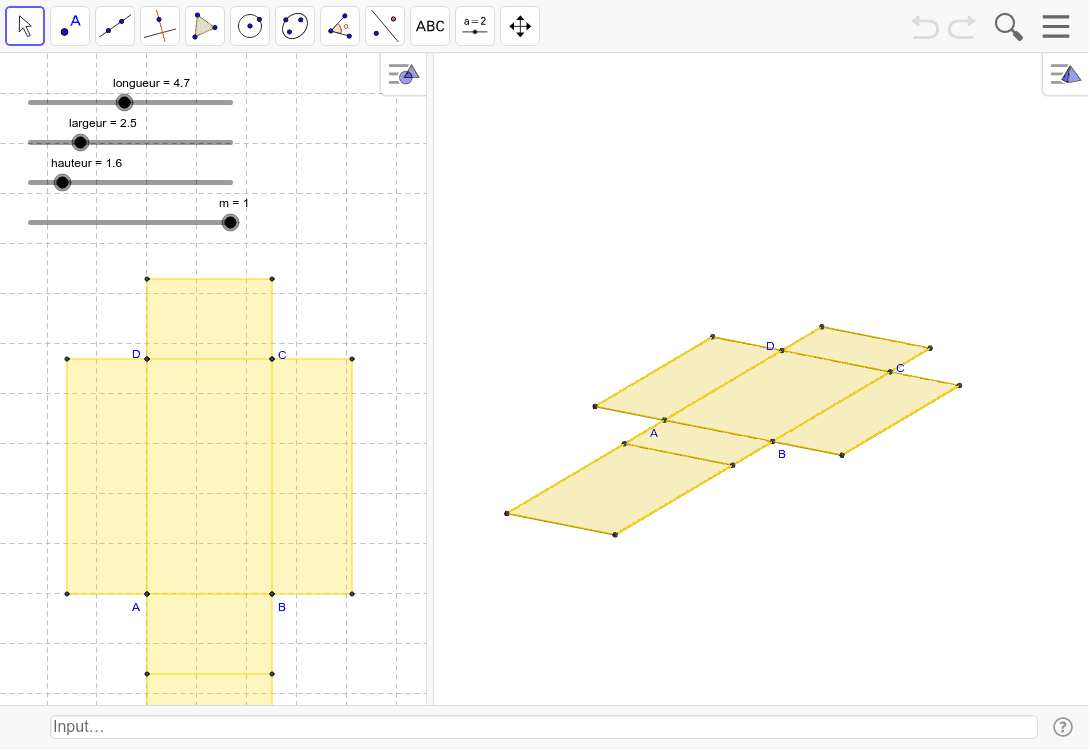Select the Polygon tool
This screenshot has height=750, width=1090.
(205, 26)
